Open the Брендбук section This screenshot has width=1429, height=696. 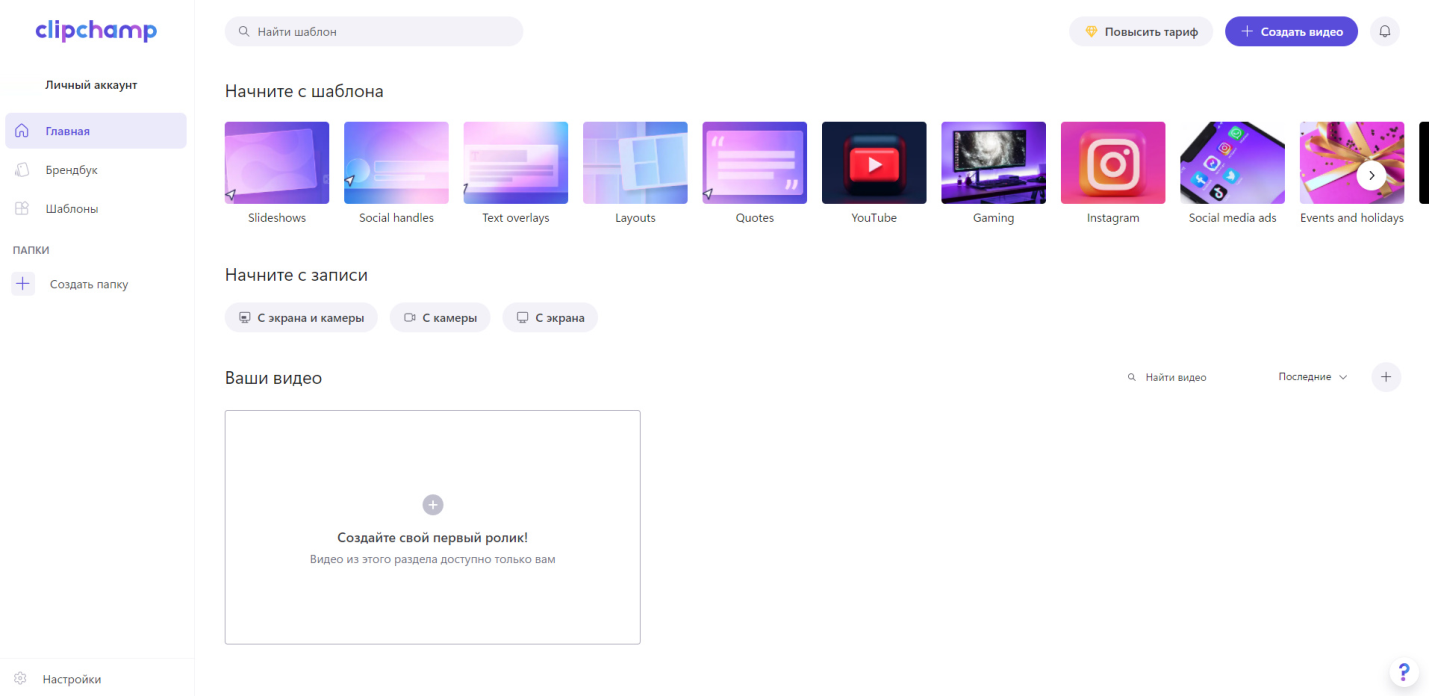[96, 170]
